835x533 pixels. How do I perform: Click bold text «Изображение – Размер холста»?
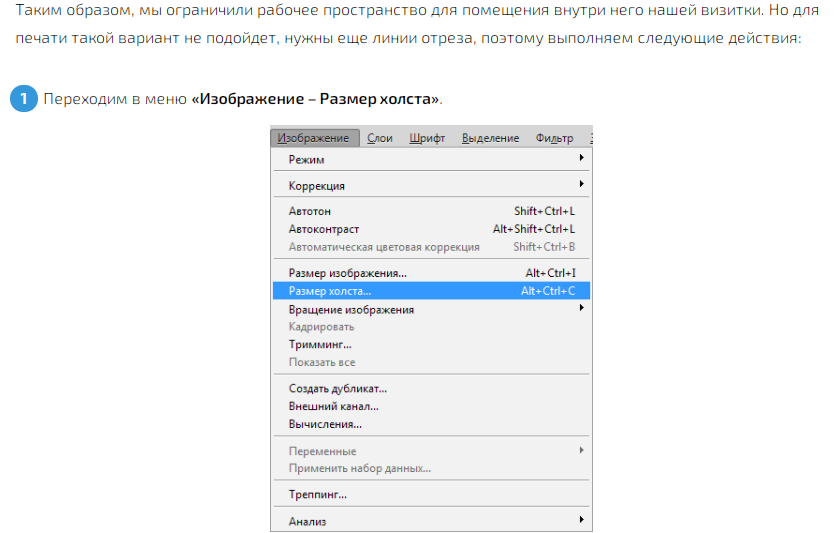click(x=316, y=100)
